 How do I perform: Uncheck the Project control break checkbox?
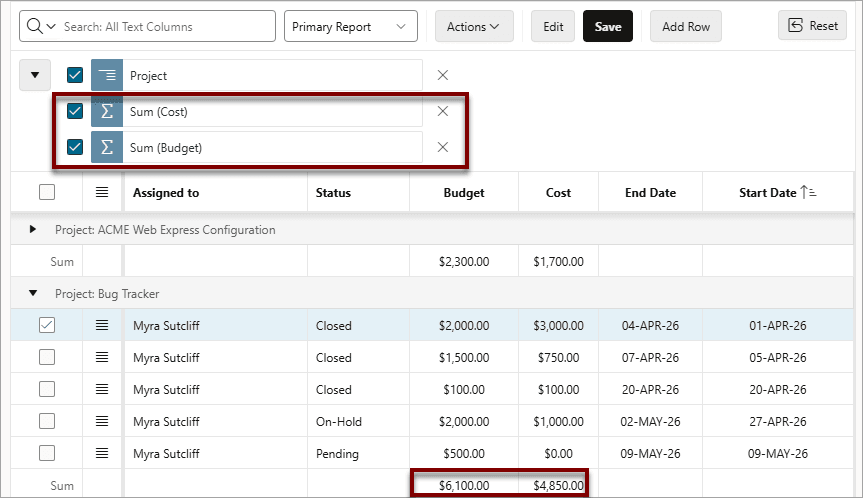pos(75,75)
